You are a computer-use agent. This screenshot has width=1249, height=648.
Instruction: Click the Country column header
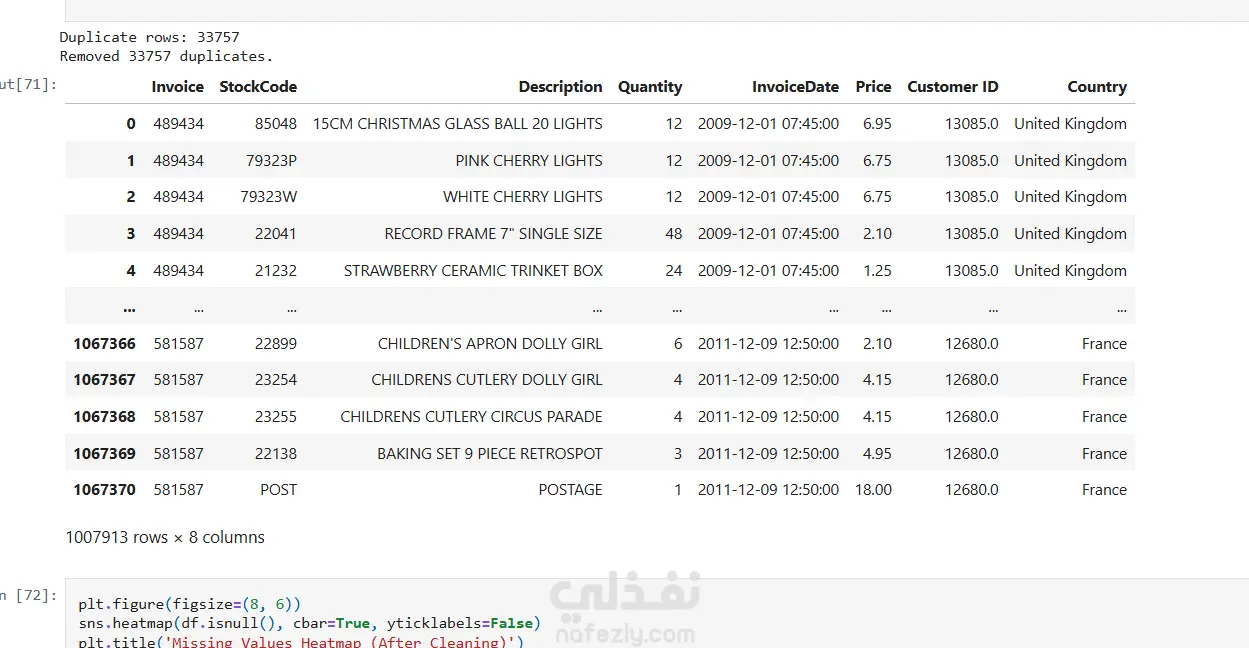(1097, 87)
